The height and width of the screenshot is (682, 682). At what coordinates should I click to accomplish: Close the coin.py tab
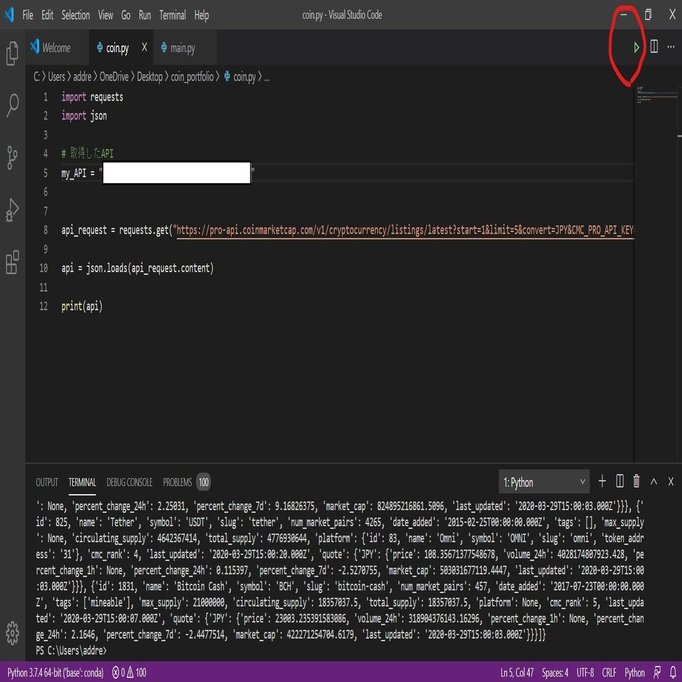point(144,47)
